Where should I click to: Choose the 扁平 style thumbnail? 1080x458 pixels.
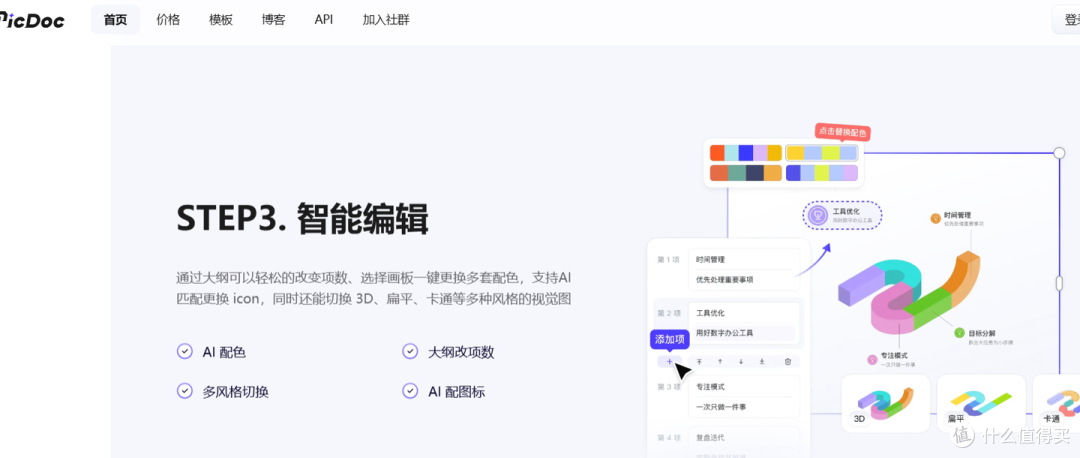(981, 403)
